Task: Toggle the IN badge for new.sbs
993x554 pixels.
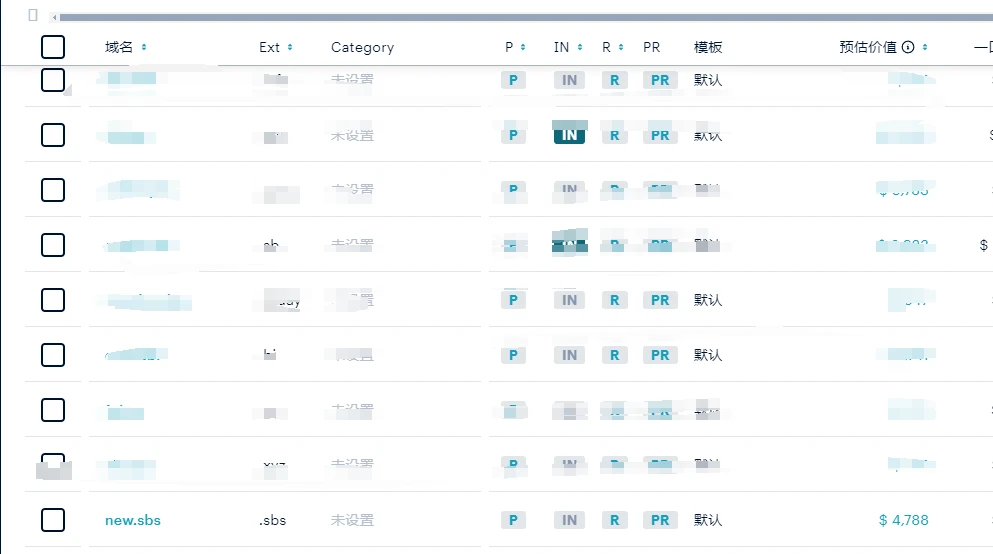Action: point(569,520)
